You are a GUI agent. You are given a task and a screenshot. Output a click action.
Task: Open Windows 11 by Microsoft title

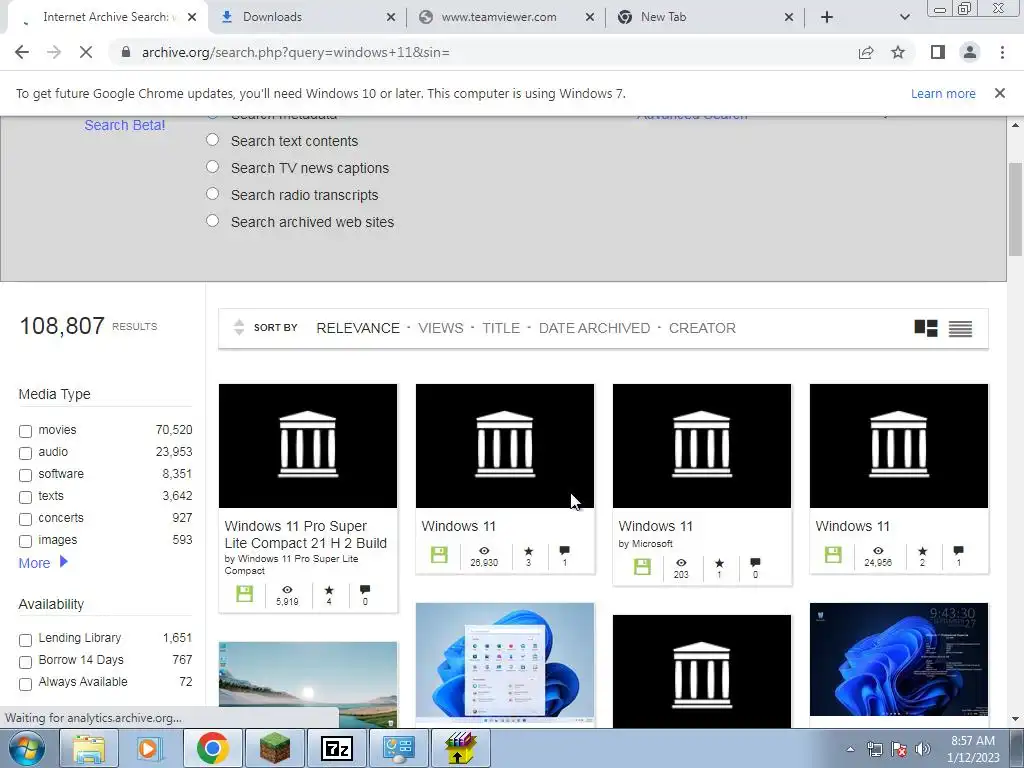tap(655, 526)
